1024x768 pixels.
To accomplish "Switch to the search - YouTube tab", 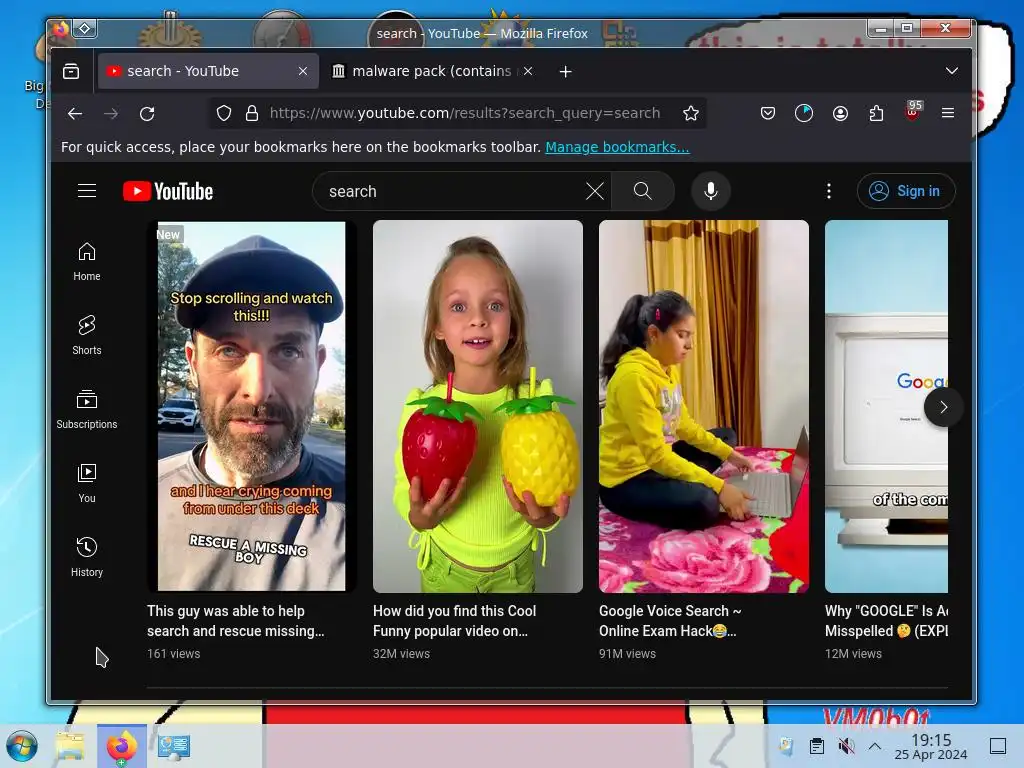I will [x=208, y=71].
